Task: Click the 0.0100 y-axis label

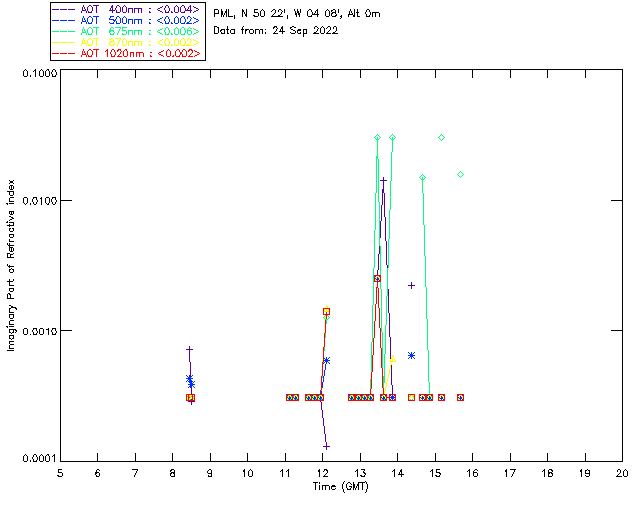Action: pyautogui.click(x=40, y=201)
